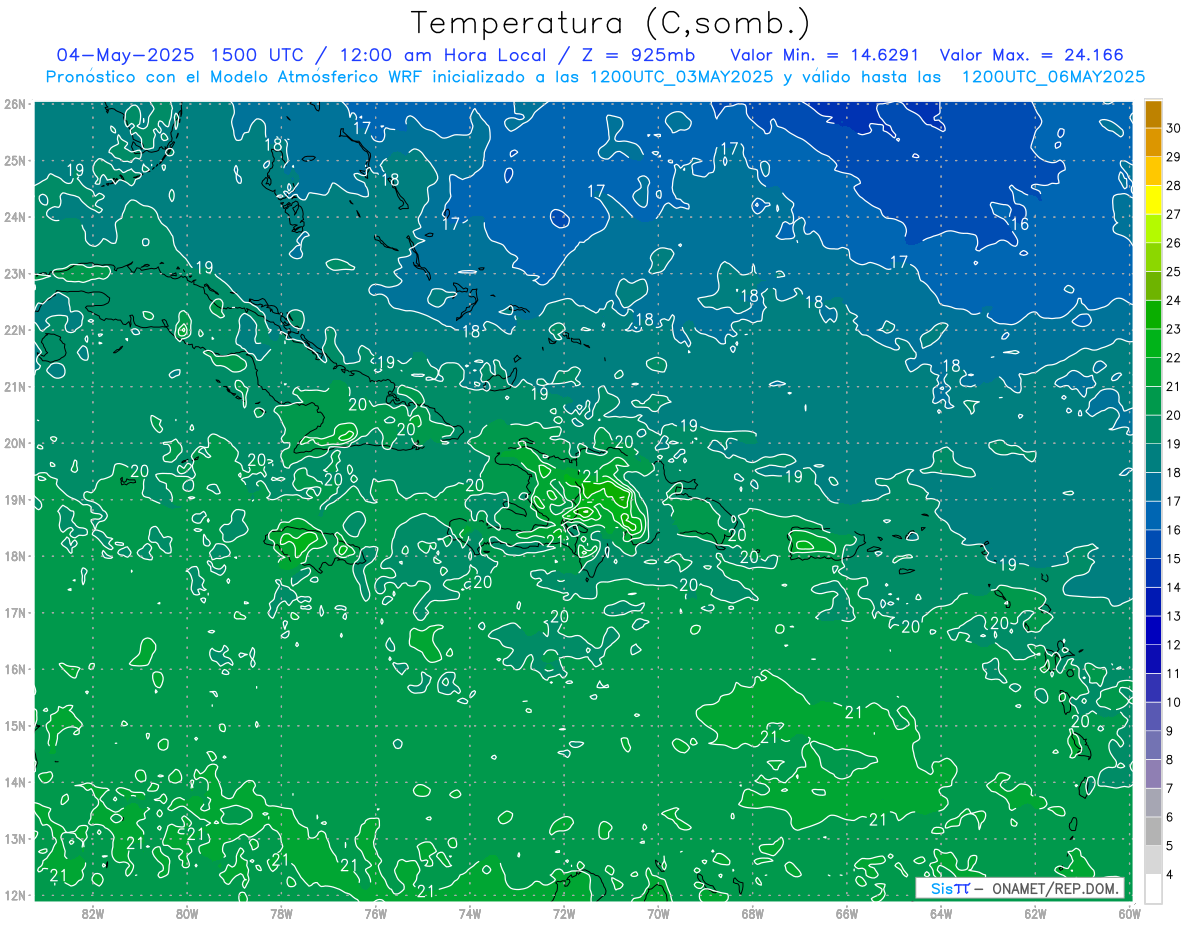Screen dimensions: 1200x927
Task: Click the 78W longitude axis label
Action: (x=281, y=913)
